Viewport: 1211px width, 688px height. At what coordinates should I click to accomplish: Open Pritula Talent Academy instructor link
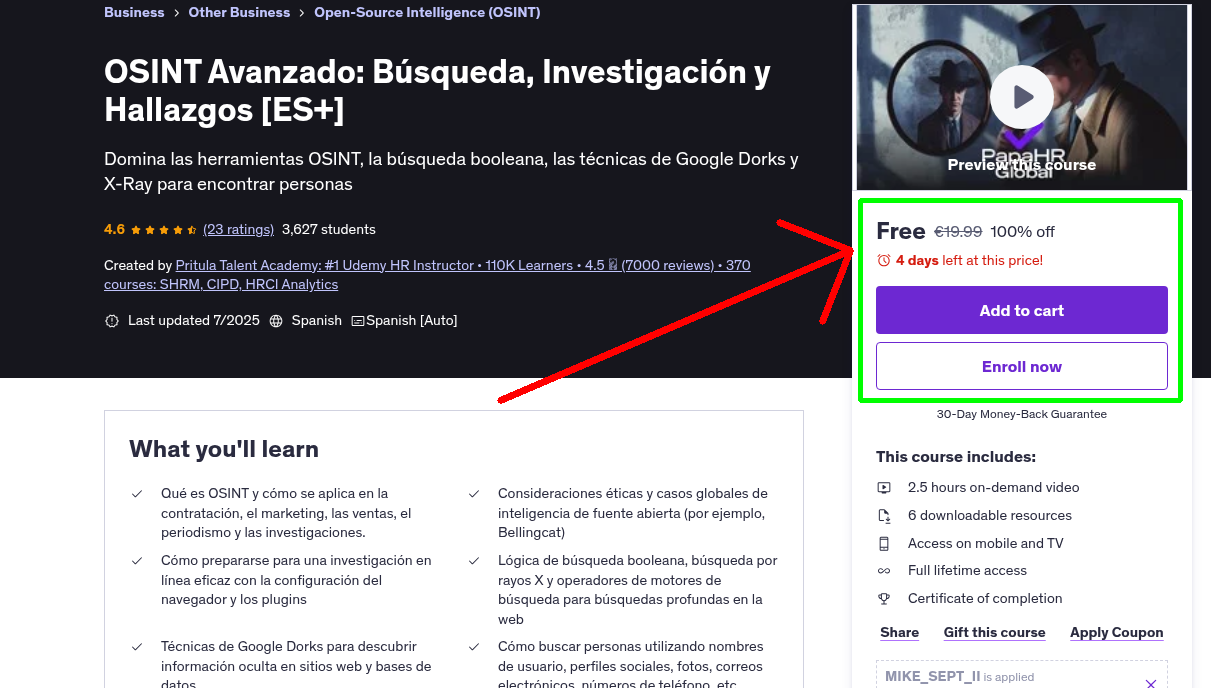pos(427,275)
